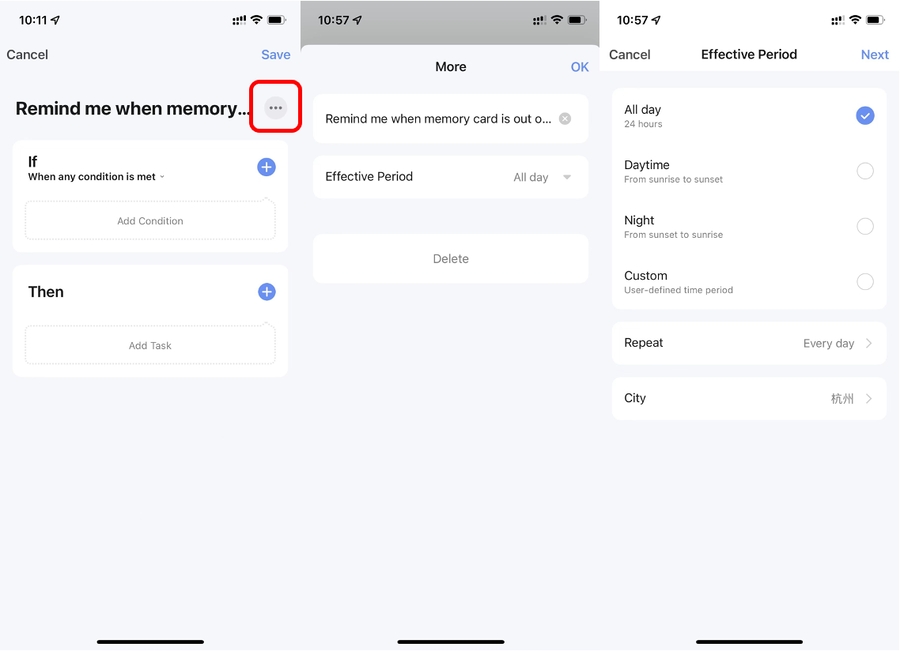
Task: Open the Repeat Every day setting
Action: click(749, 343)
